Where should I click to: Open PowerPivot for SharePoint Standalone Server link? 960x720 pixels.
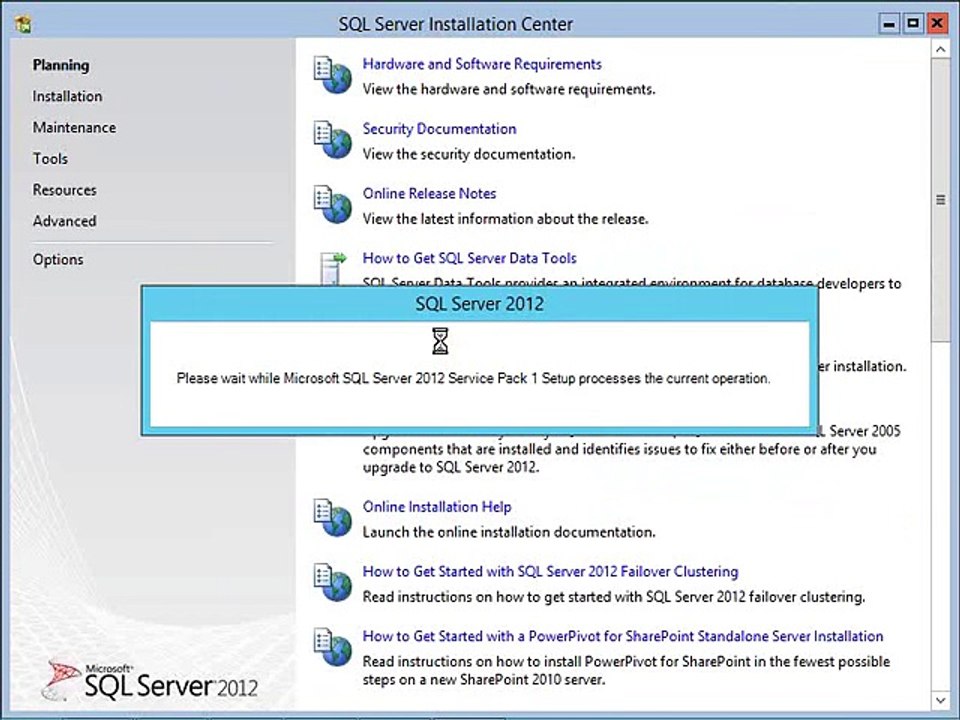coord(623,636)
